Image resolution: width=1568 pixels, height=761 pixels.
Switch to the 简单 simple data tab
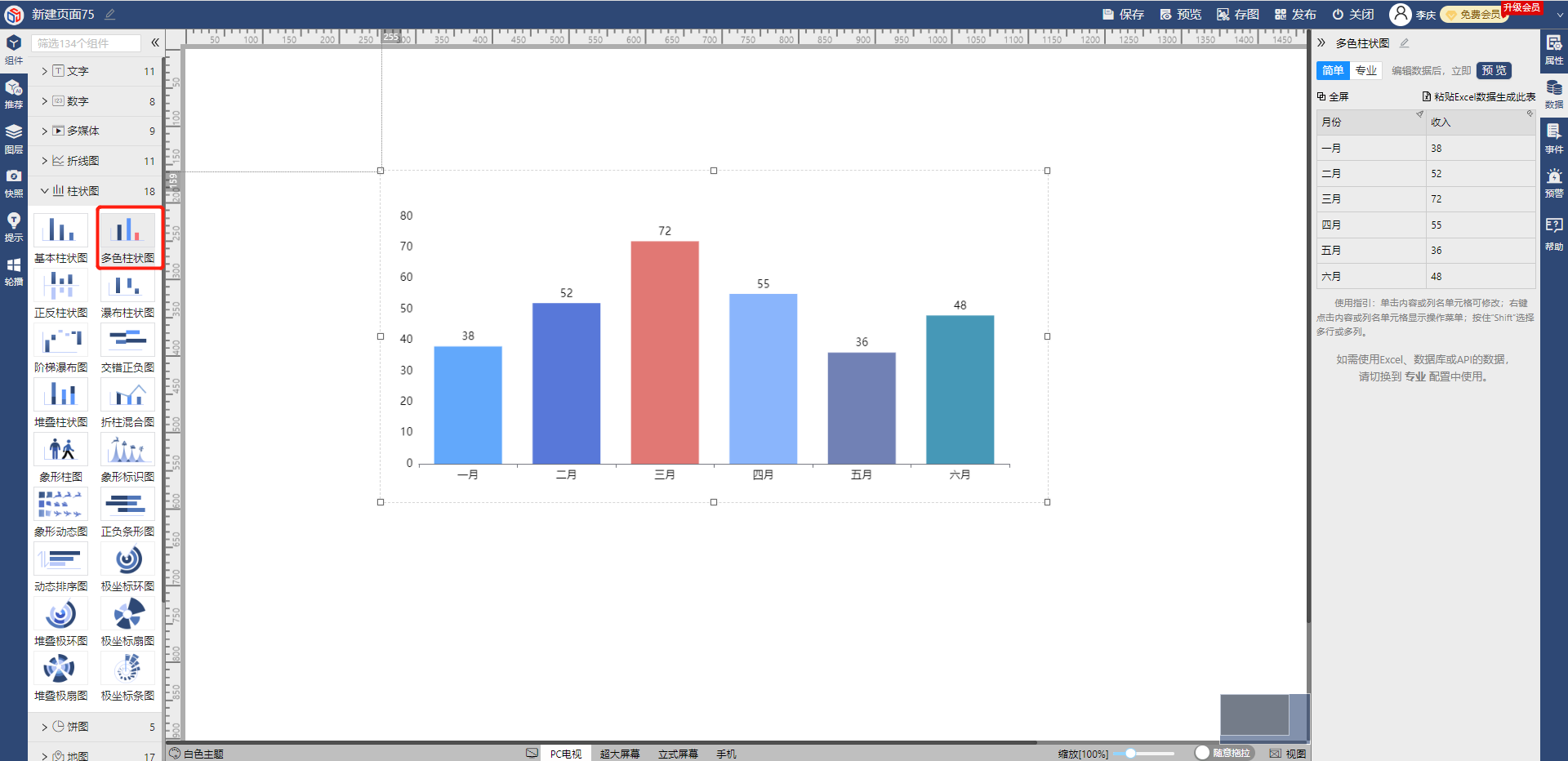pos(1333,70)
